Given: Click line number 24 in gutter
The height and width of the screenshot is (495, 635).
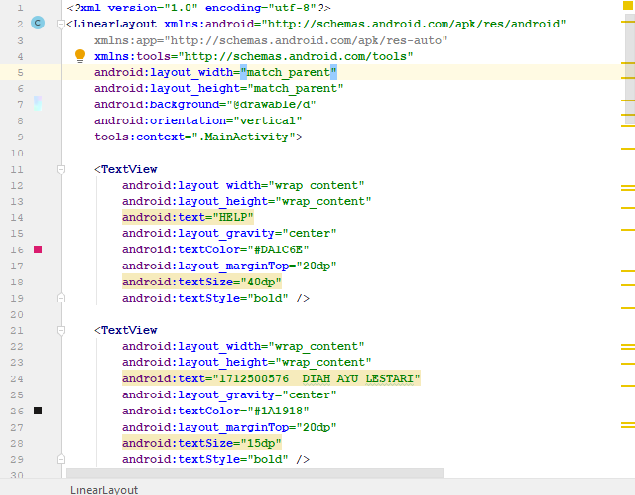Looking at the screenshot, I should point(17,379).
